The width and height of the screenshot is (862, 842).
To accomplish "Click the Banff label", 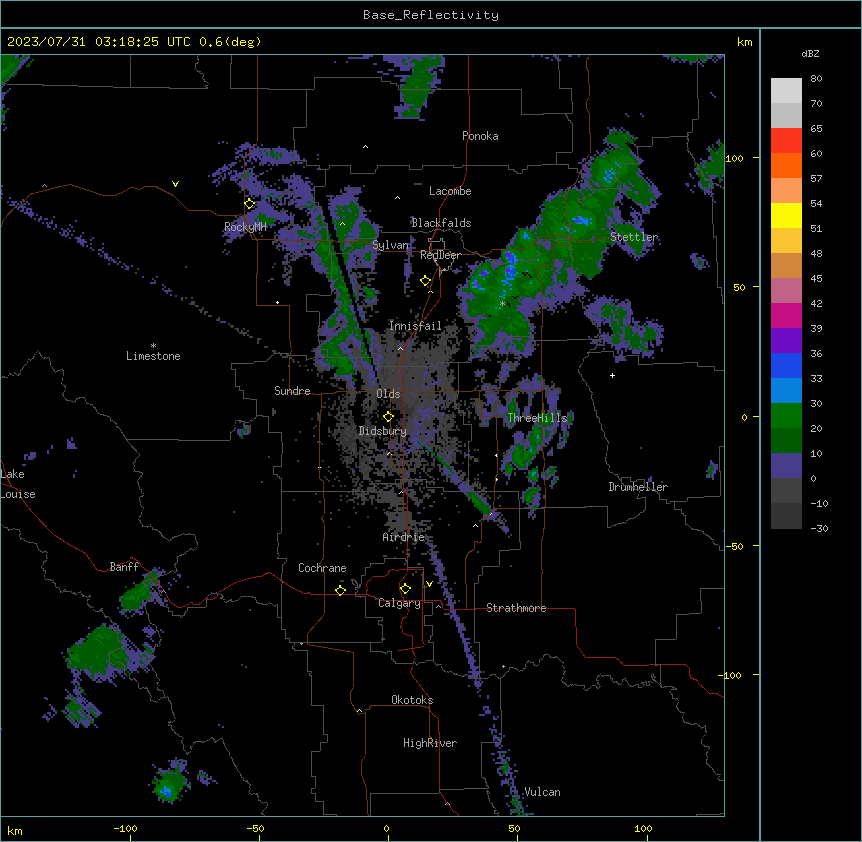I will click(x=124, y=567).
